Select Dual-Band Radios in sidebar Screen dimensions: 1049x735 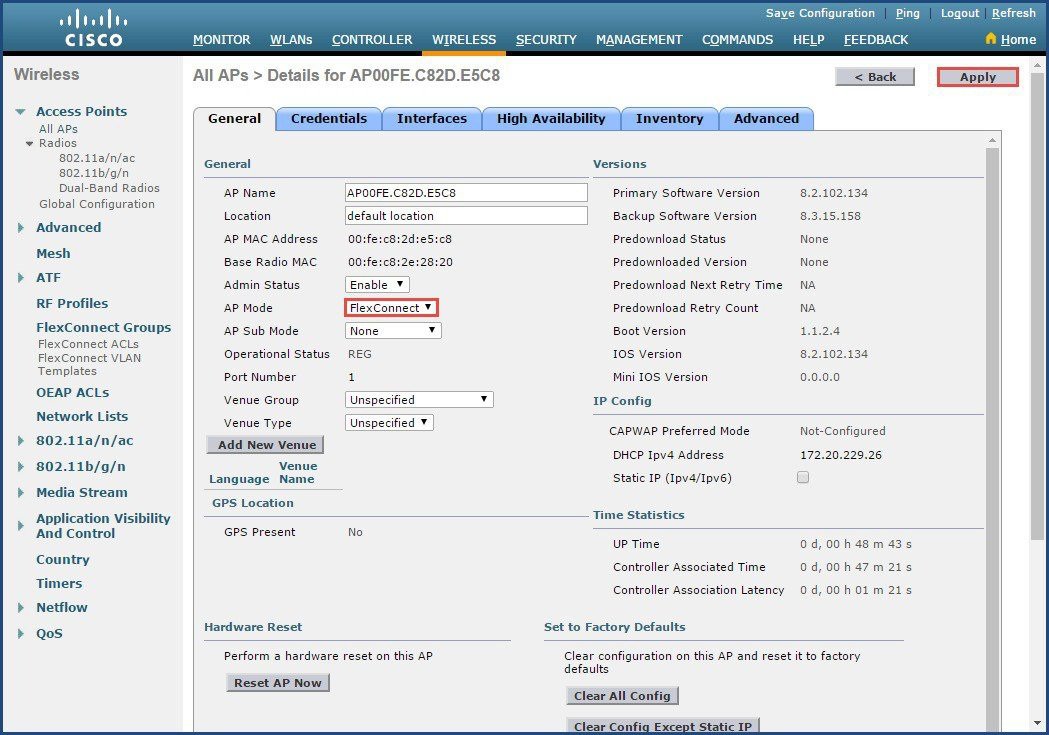click(x=109, y=188)
